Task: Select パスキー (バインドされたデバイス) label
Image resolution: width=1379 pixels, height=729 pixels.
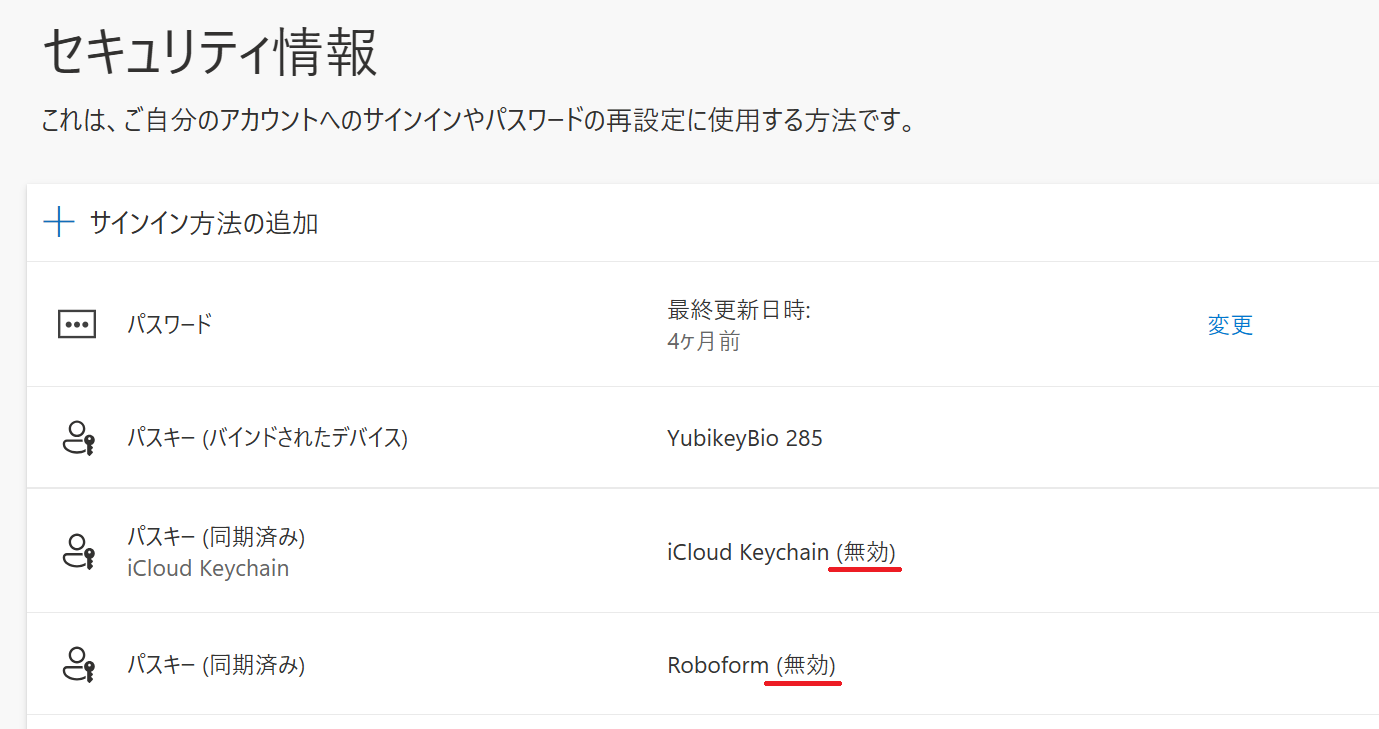Action: (267, 438)
